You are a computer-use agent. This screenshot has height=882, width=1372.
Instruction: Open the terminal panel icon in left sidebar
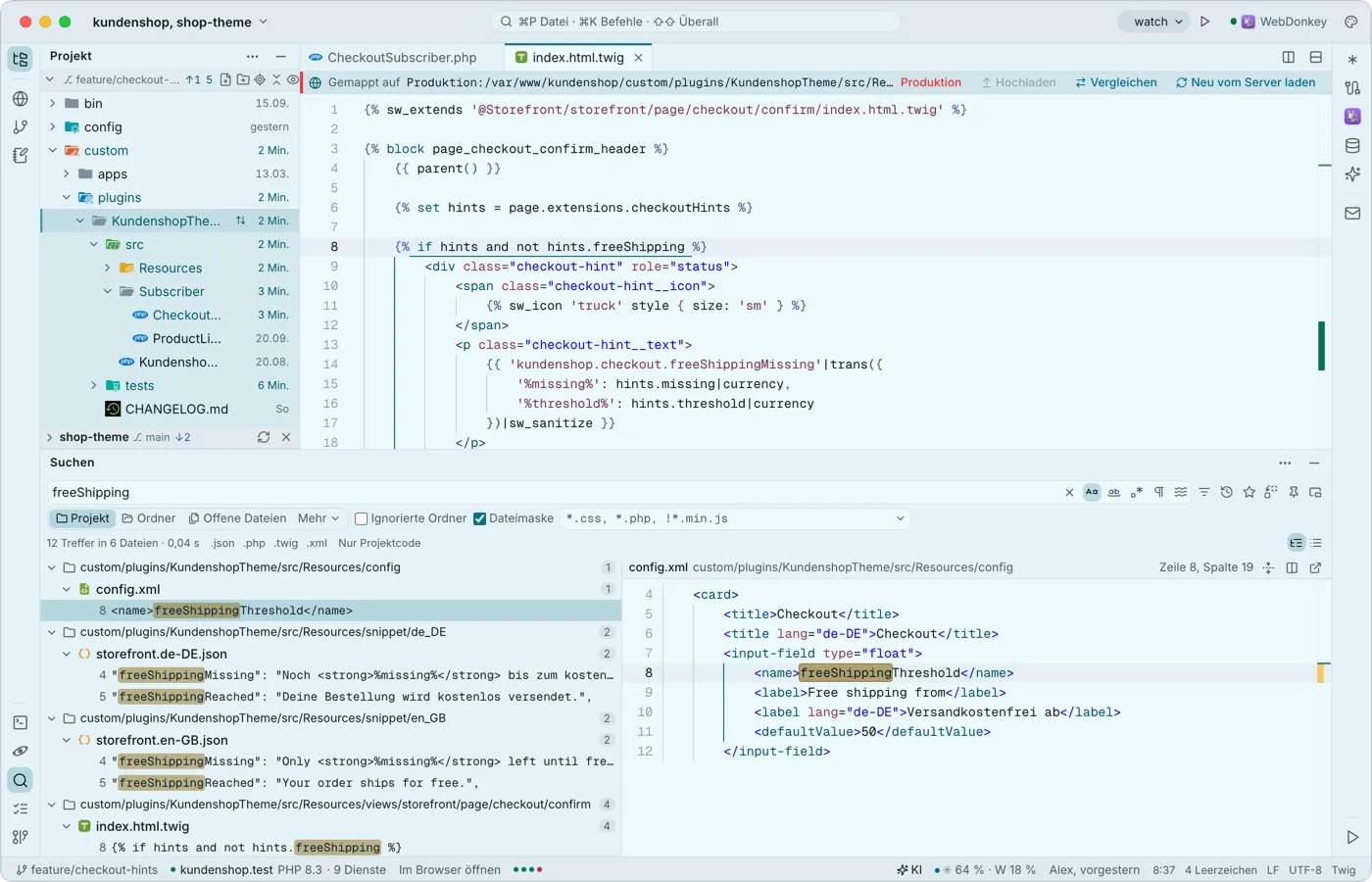(21, 722)
